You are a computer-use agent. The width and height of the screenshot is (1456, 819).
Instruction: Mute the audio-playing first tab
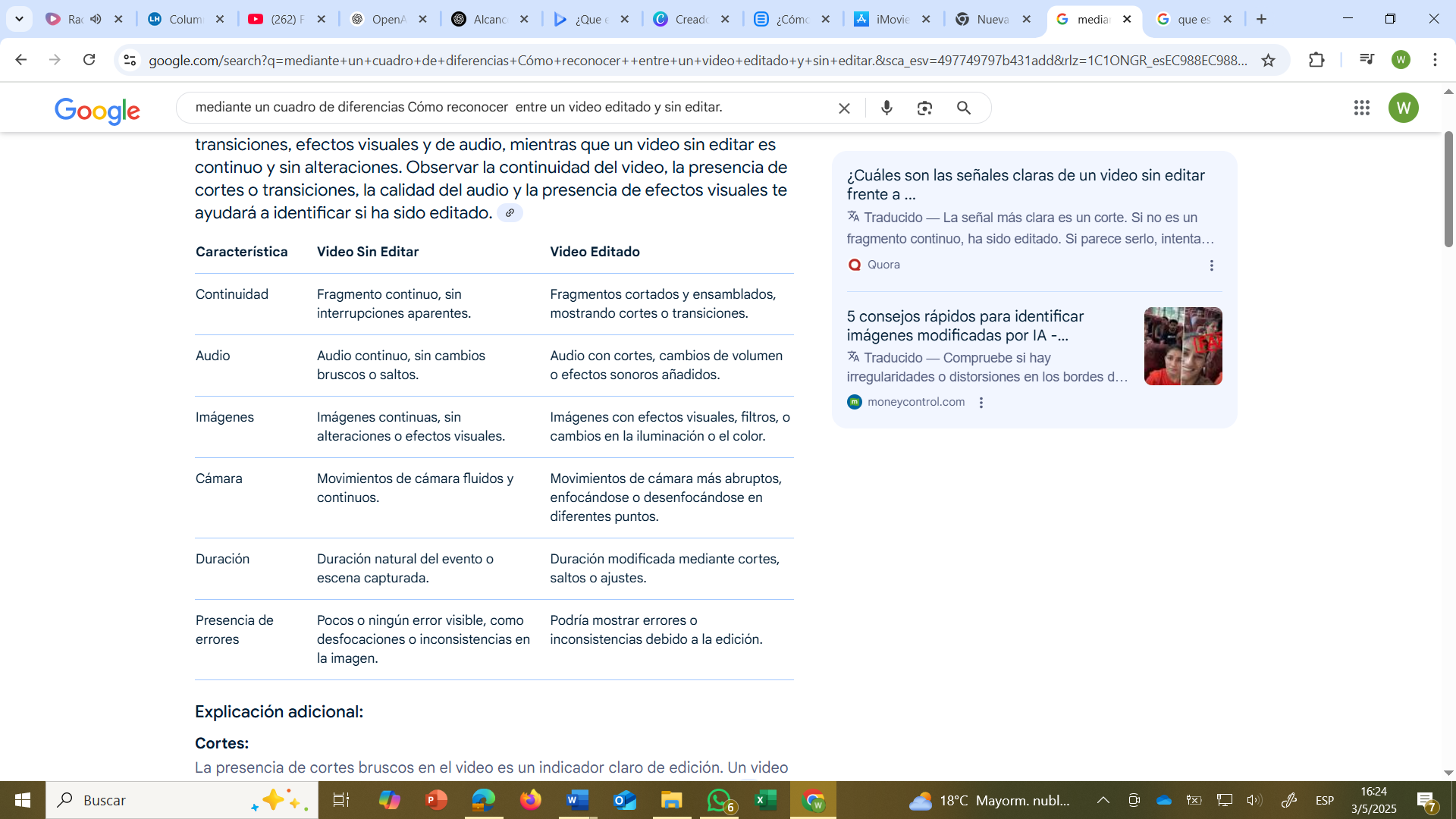point(96,19)
